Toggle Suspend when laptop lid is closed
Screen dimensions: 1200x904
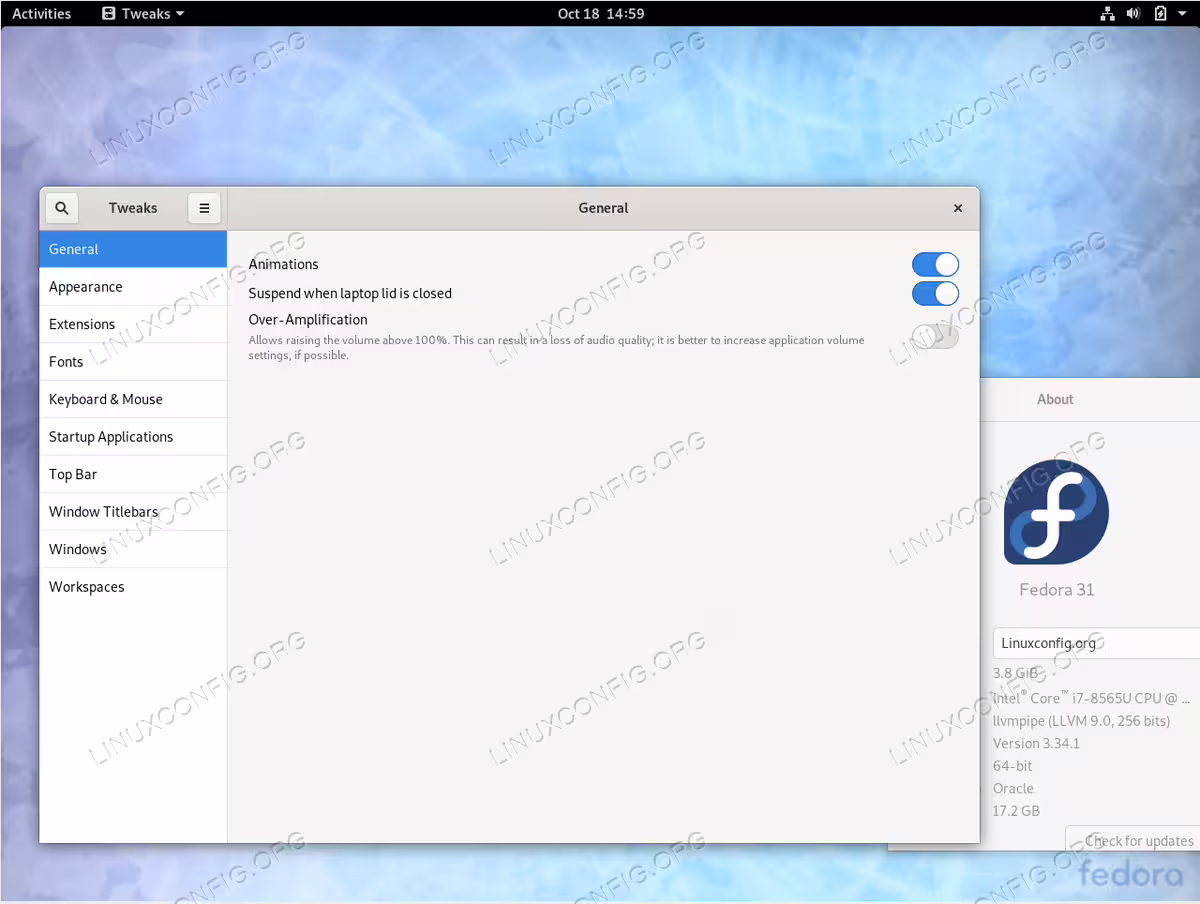935,293
